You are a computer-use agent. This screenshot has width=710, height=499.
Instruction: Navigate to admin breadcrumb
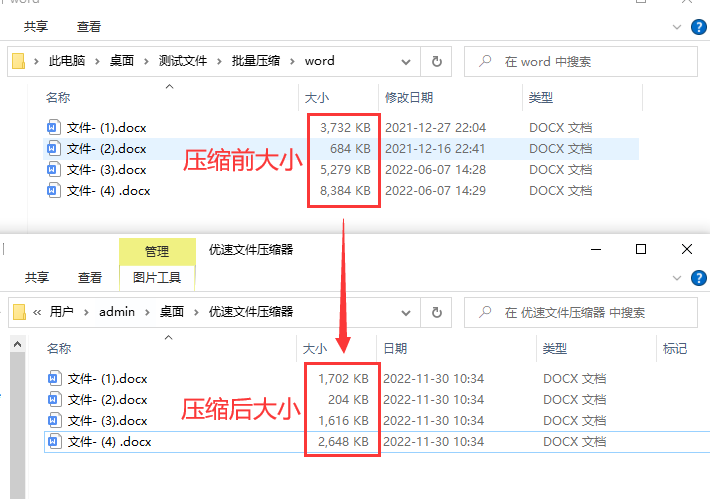(x=117, y=312)
